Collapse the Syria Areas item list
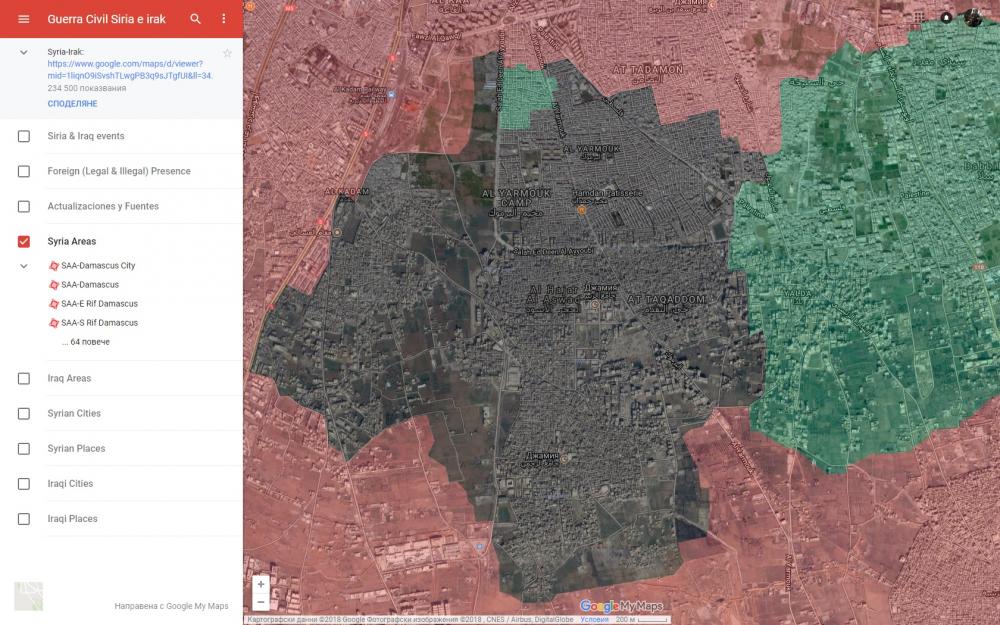The image size is (1000, 625). (24, 266)
